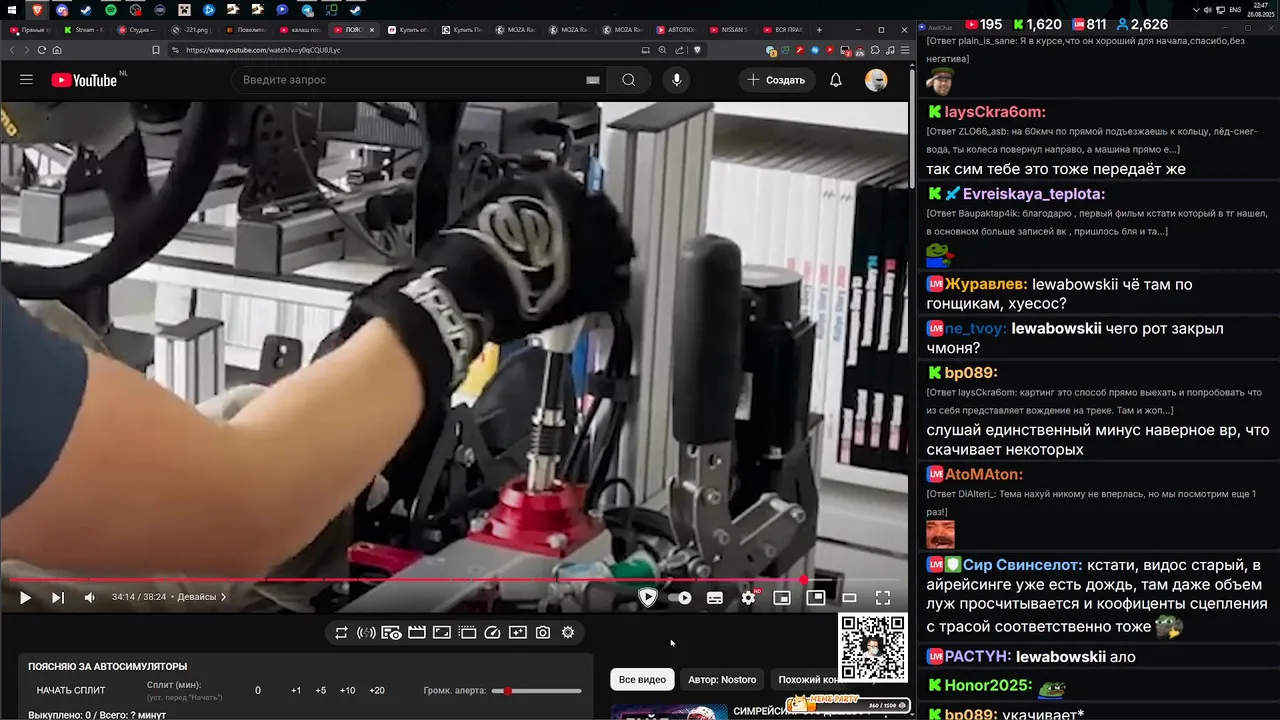Add +20 minutes to split
Image resolution: width=1280 pixels, height=720 pixels.
pos(377,691)
